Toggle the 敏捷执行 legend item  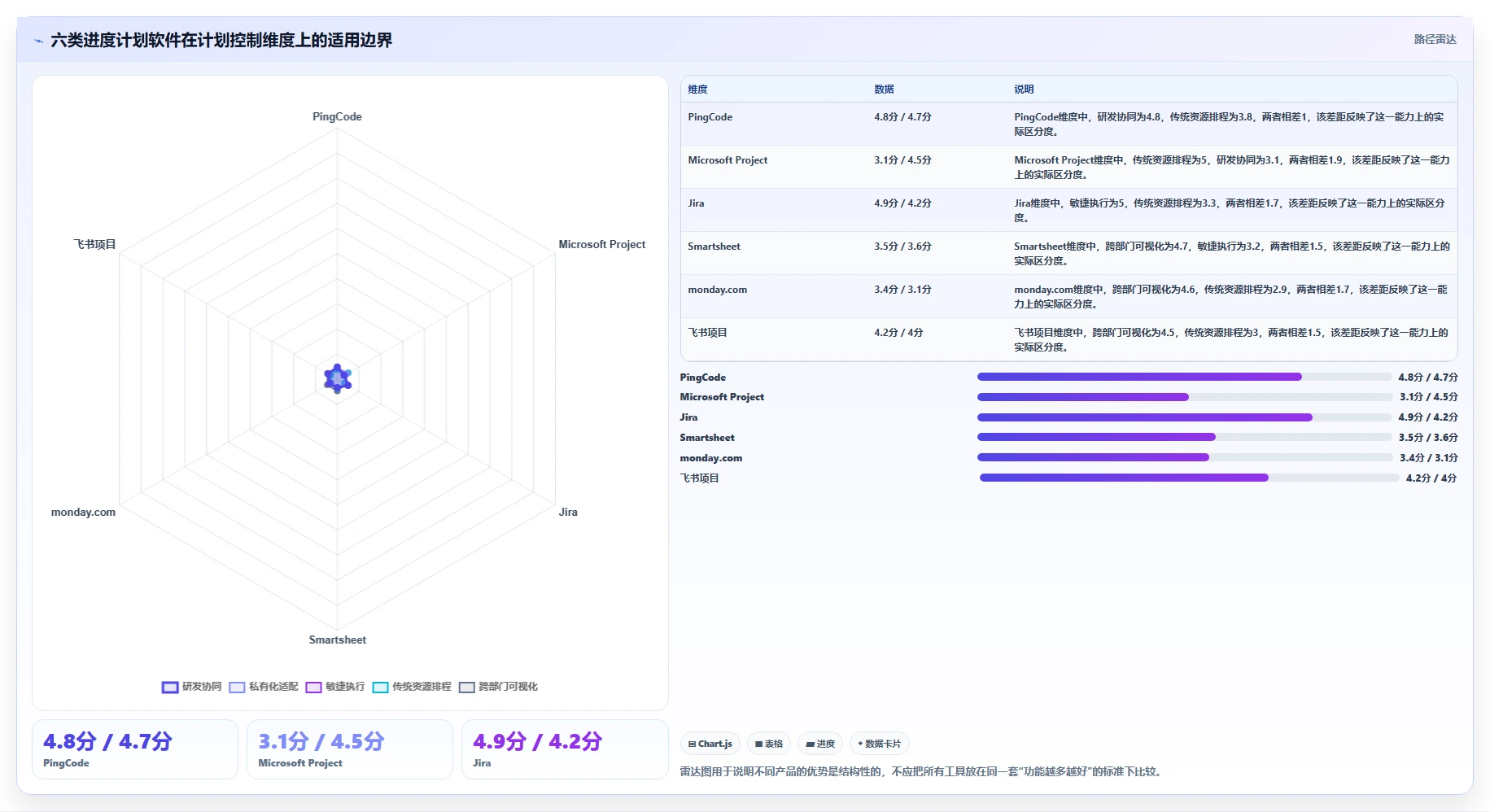pos(335,687)
